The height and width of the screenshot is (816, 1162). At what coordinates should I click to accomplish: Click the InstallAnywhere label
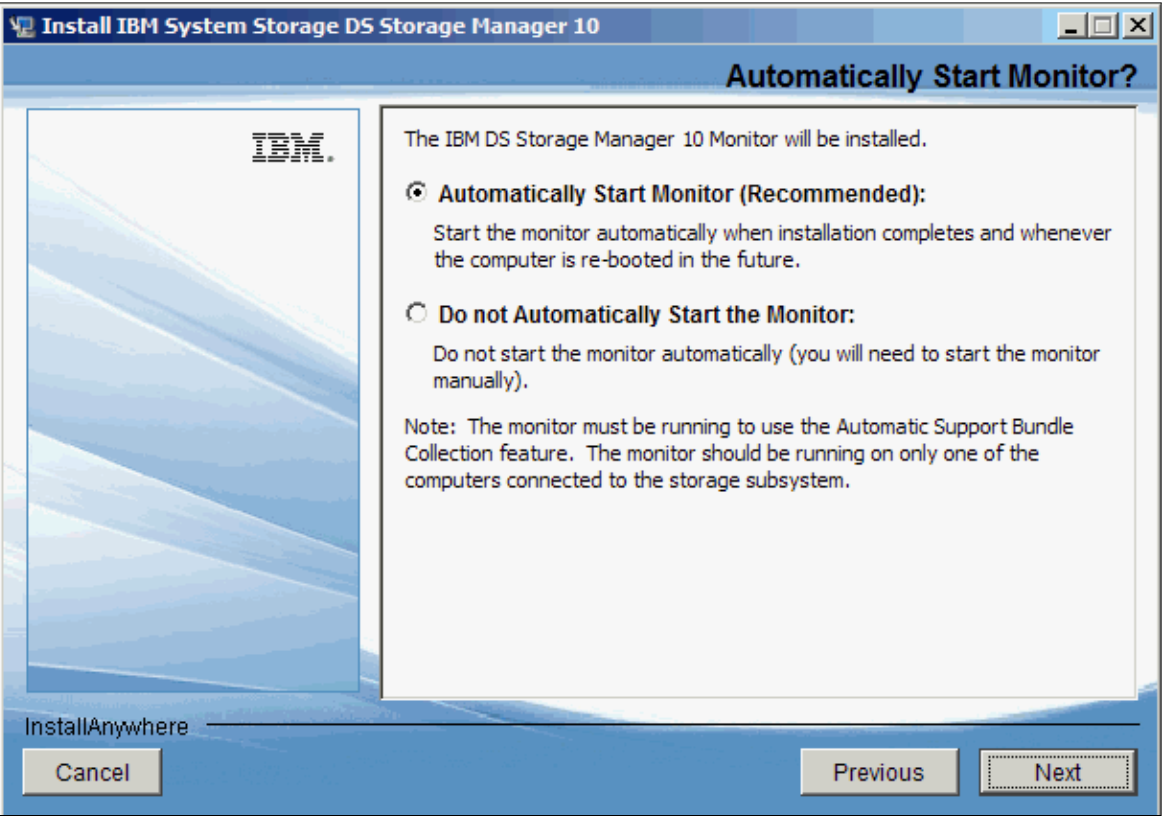106,727
